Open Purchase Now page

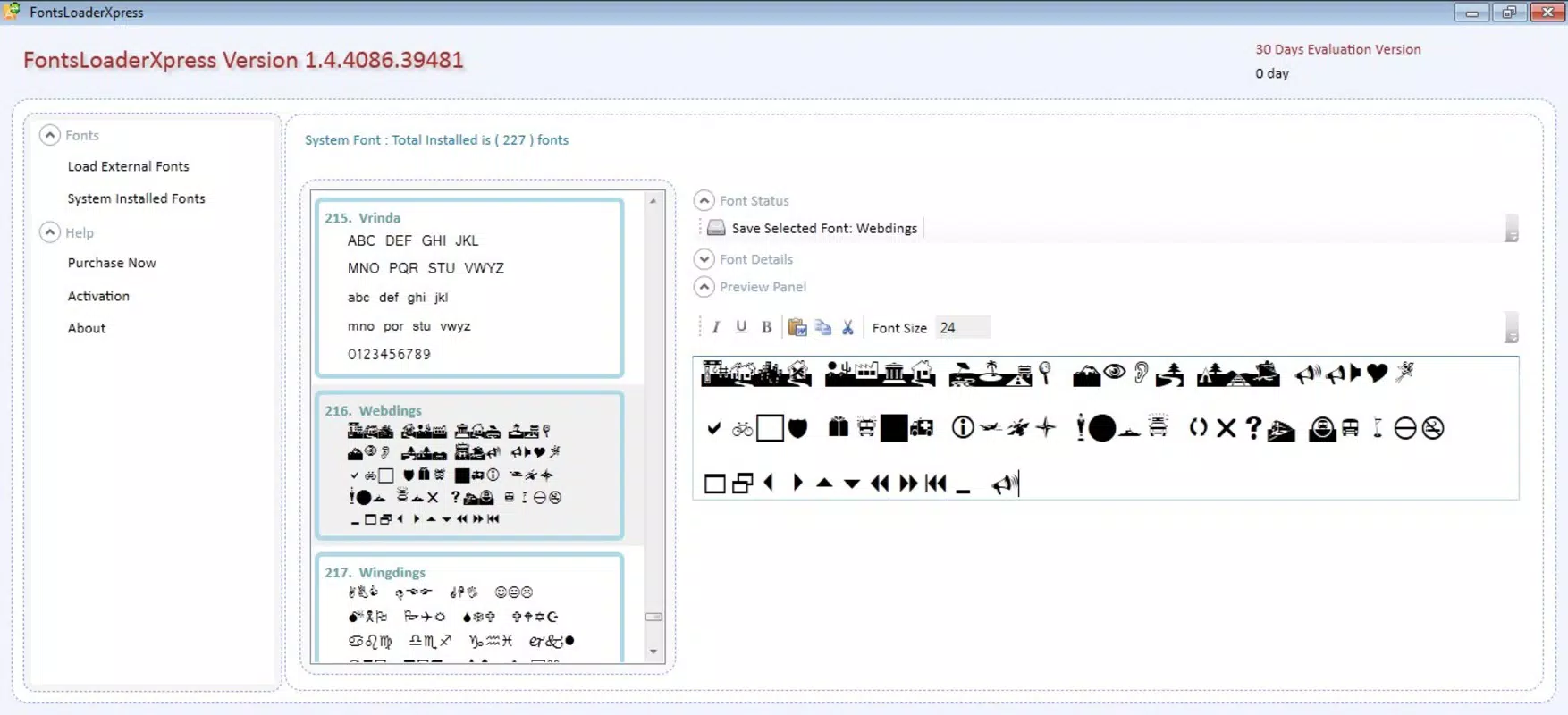tap(112, 263)
